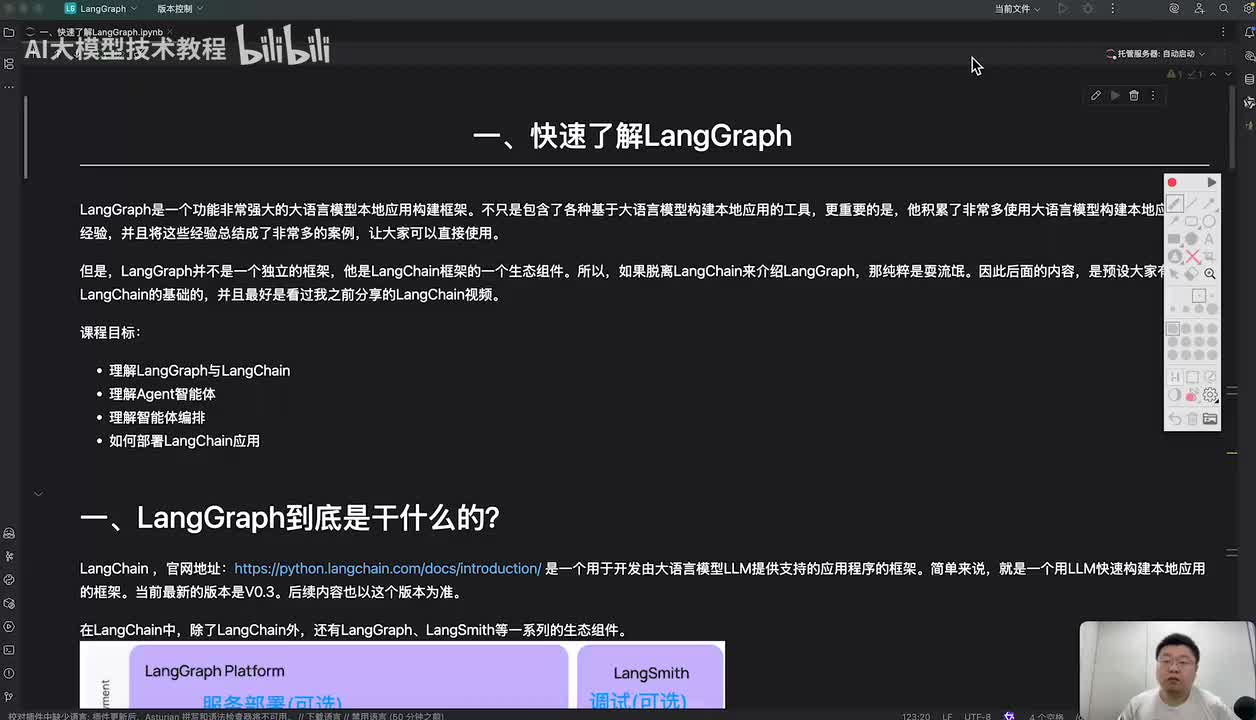1256x720 pixels.
Task: Select the pen tool in annotation palette
Action: 1175,203
